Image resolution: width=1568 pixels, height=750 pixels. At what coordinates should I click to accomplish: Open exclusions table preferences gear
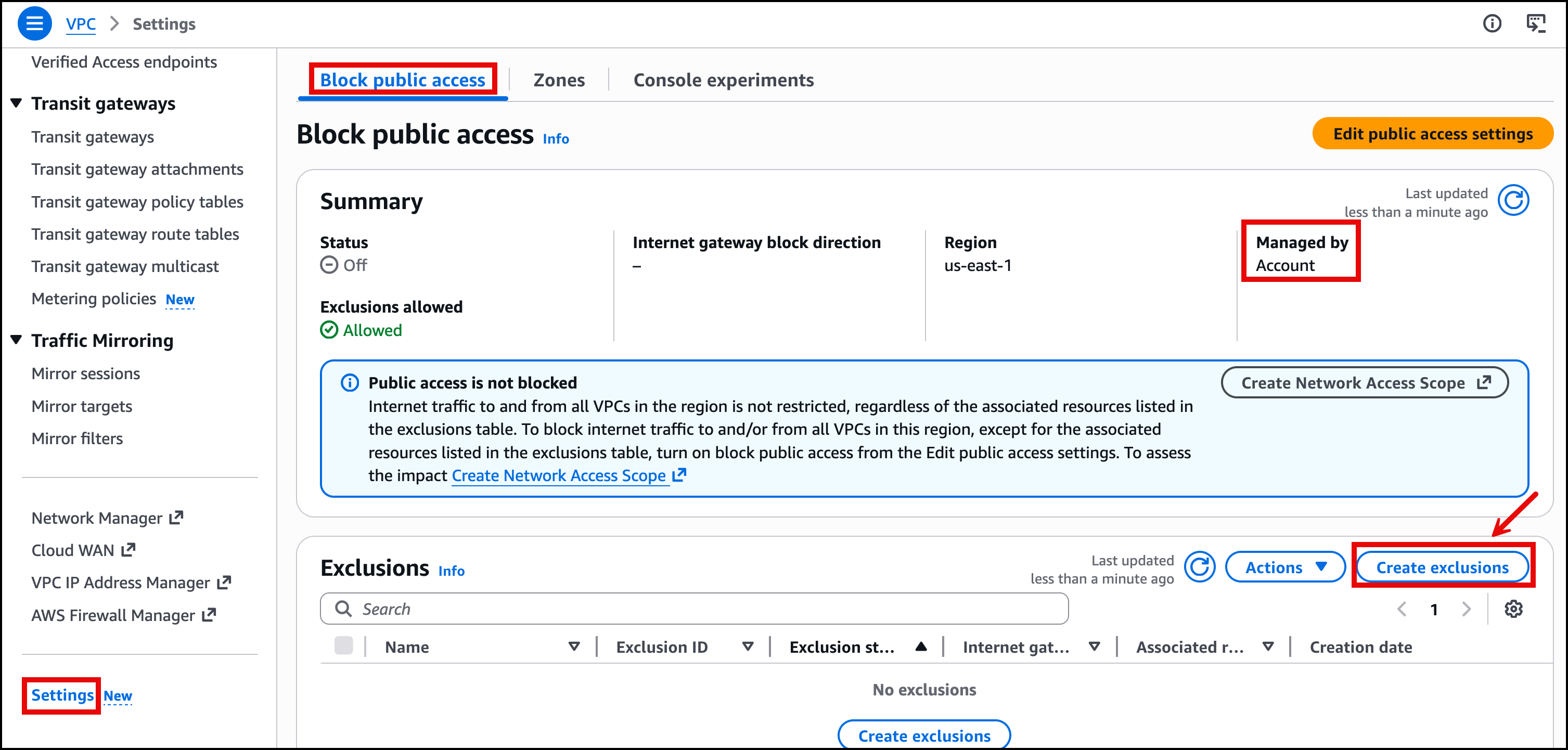[x=1513, y=609]
